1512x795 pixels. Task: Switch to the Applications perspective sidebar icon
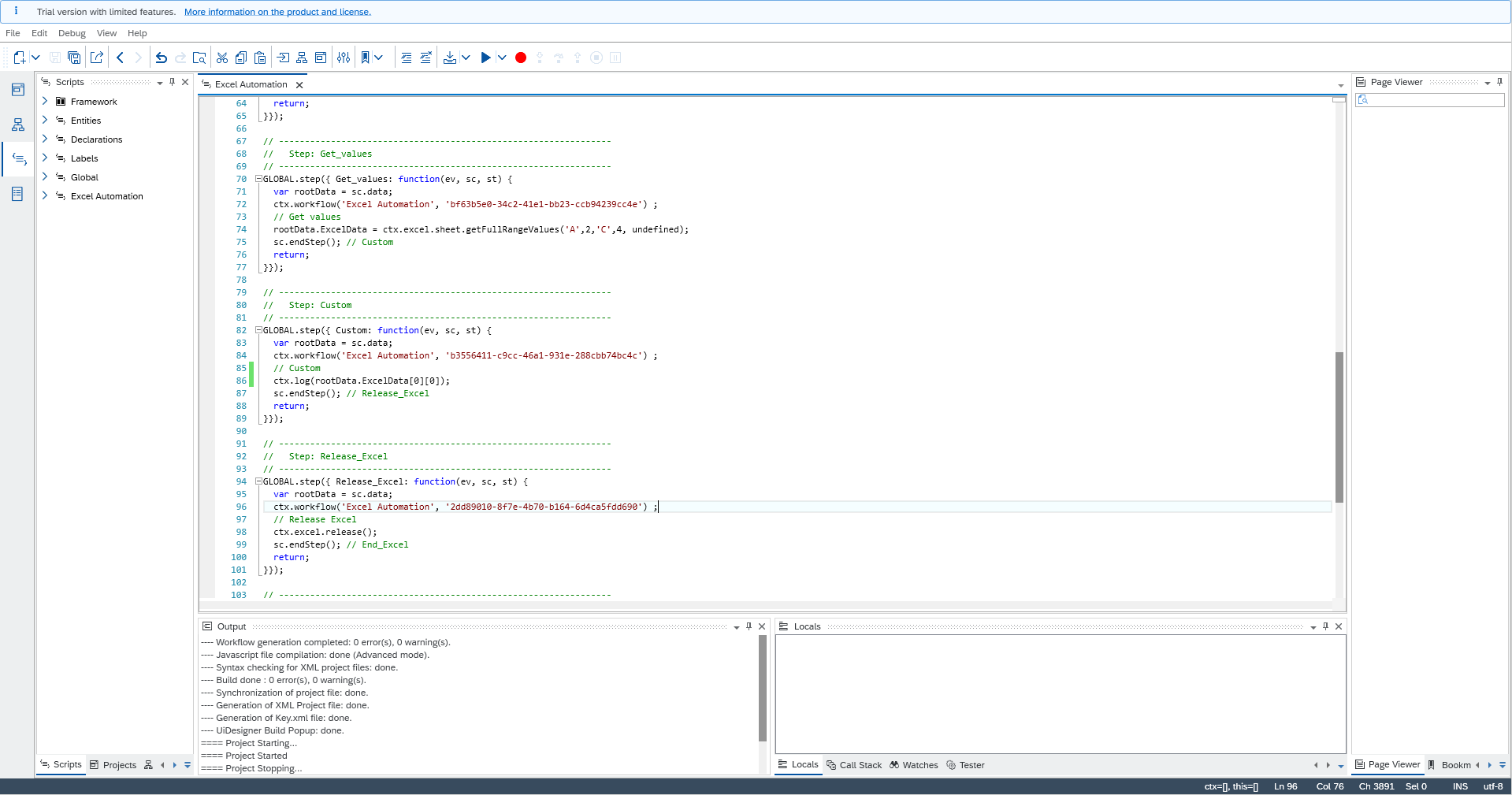click(18, 90)
